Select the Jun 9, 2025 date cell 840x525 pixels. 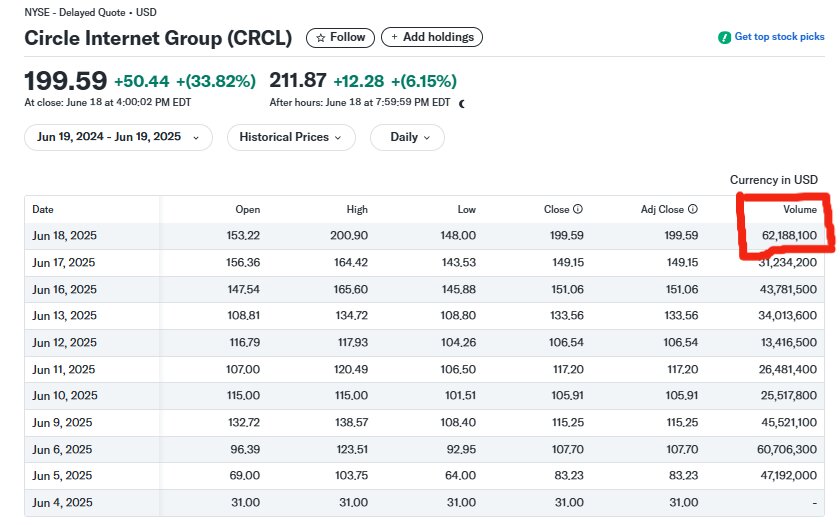point(62,422)
